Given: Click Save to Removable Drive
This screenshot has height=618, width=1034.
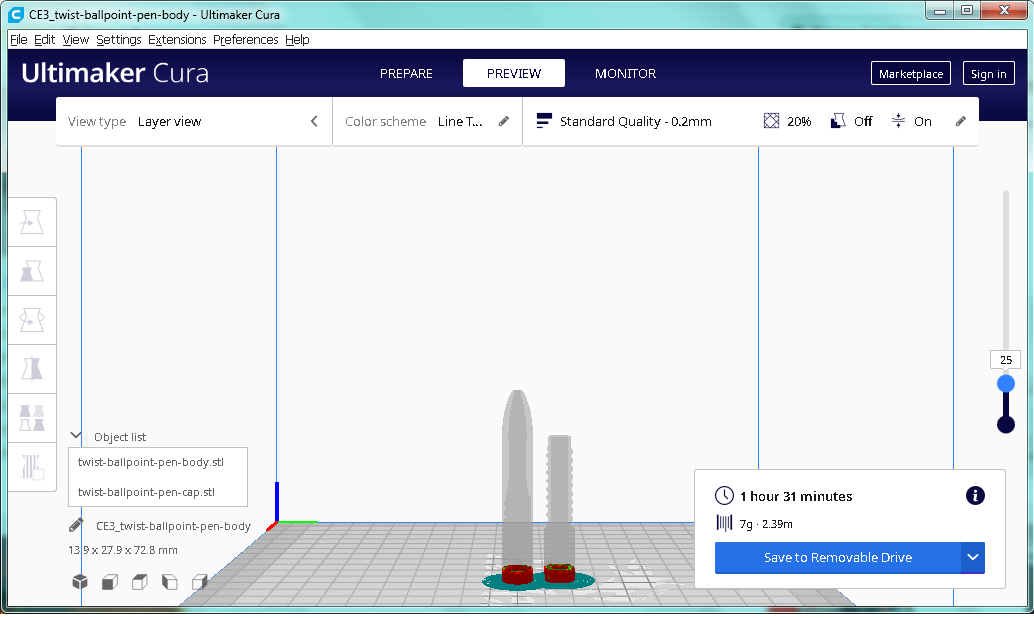Looking at the screenshot, I should [x=837, y=557].
